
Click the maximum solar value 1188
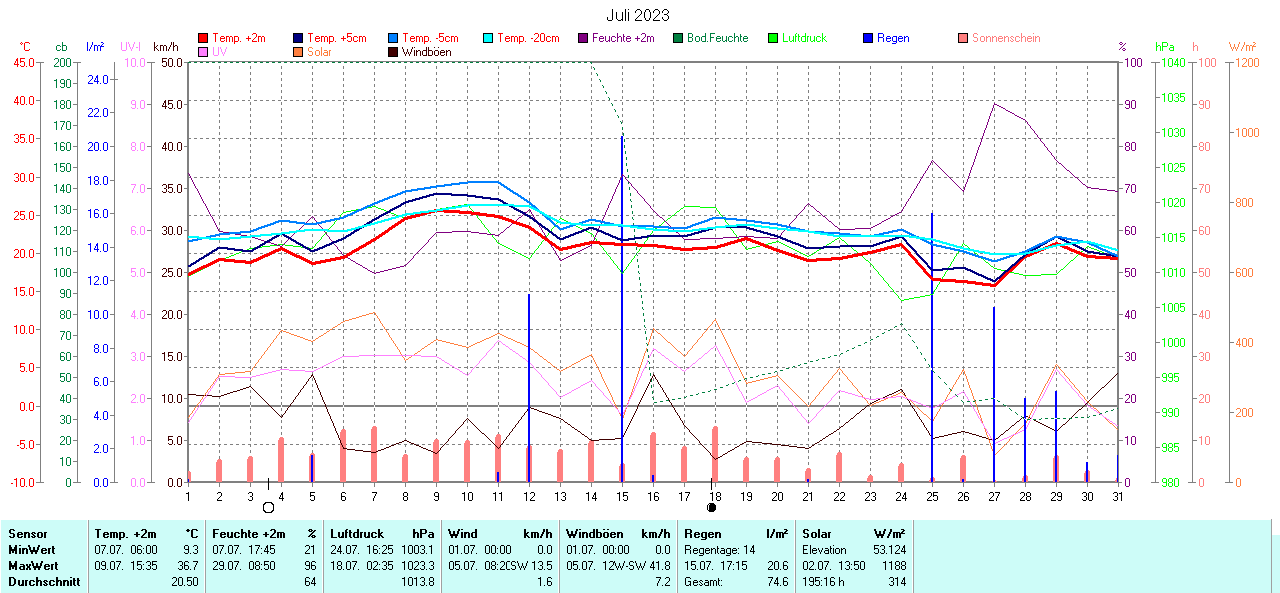[894, 565]
